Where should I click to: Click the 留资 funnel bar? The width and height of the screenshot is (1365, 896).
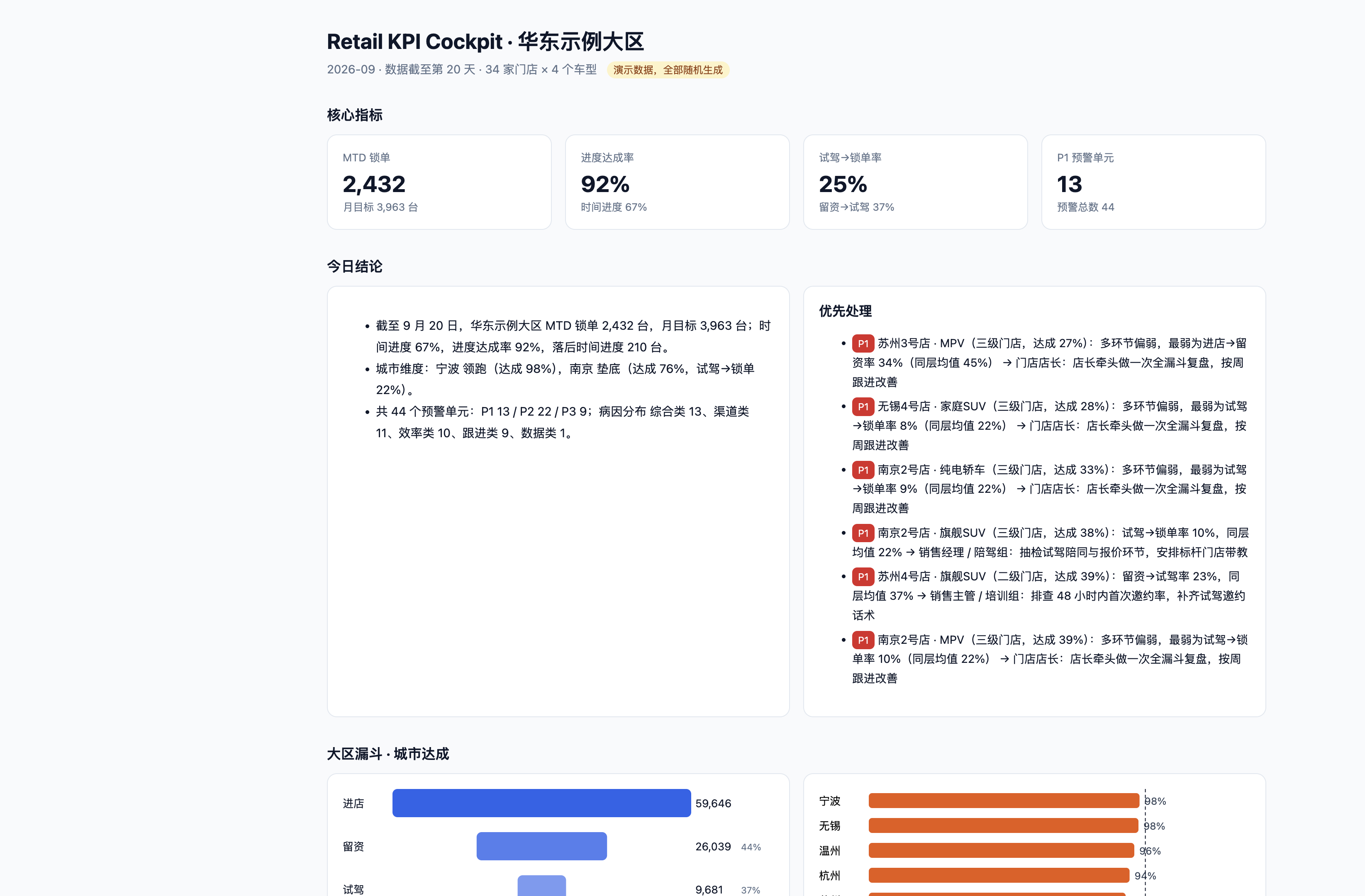[541, 846]
